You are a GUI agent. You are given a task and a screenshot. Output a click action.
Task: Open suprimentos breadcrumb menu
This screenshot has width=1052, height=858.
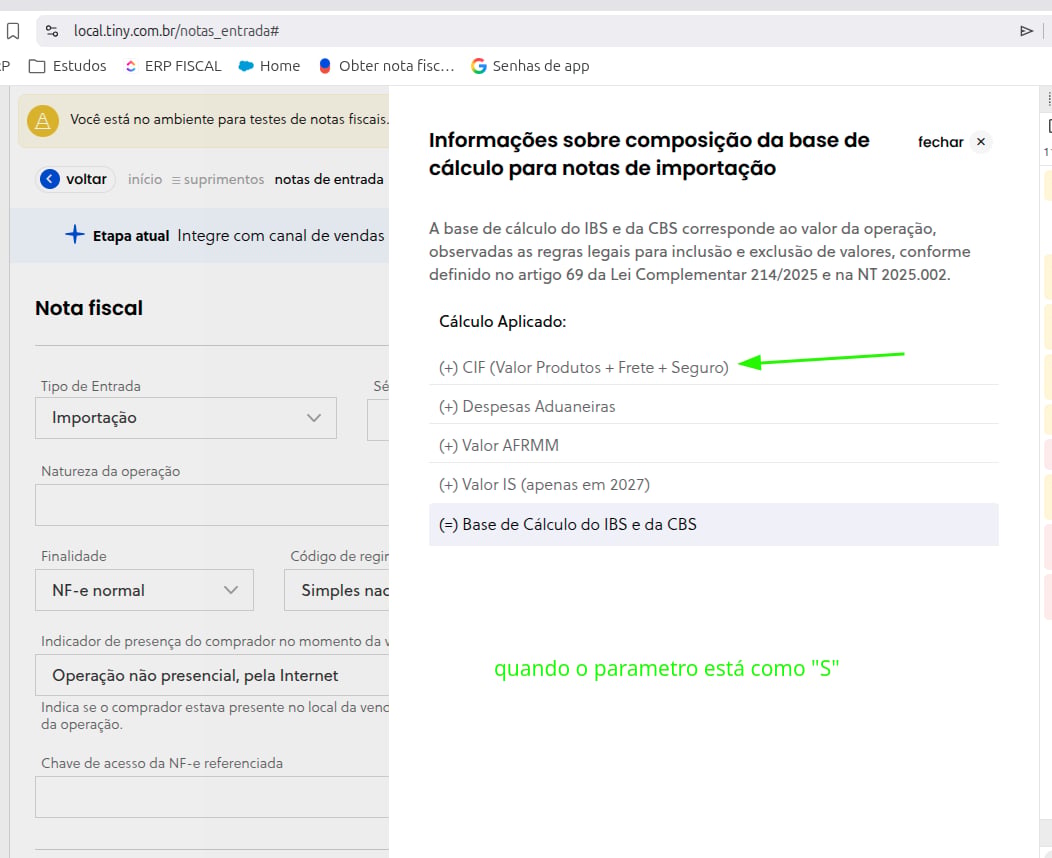pyautogui.click(x=218, y=179)
